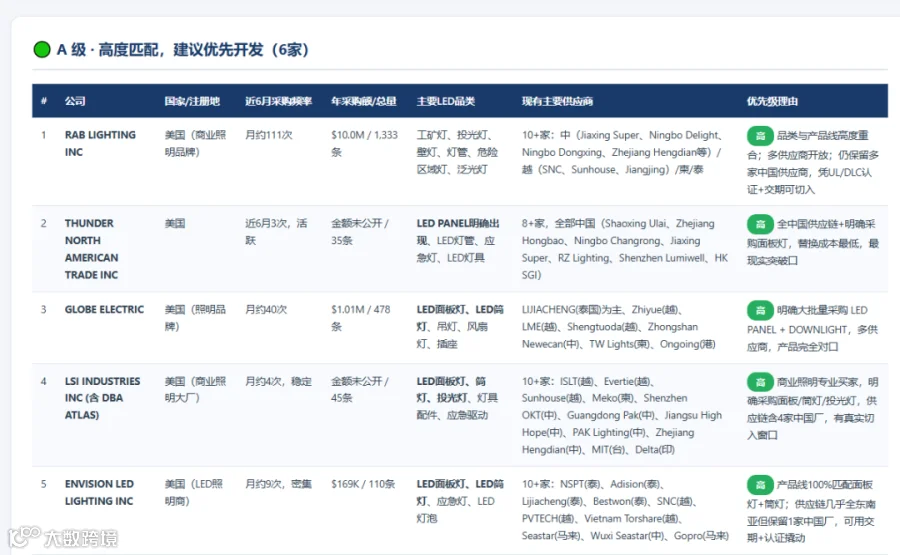900x555 pixels.
Task: Click row number 1 for RAB LIGHTING
Action: pyautogui.click(x=44, y=135)
